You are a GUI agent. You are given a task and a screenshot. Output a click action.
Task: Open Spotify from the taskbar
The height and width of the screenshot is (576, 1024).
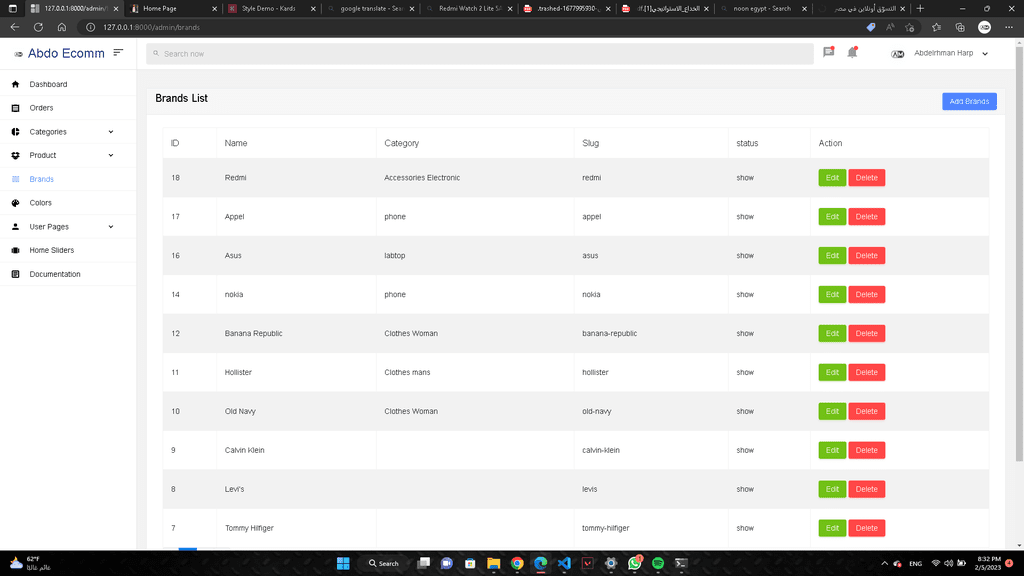point(658,563)
